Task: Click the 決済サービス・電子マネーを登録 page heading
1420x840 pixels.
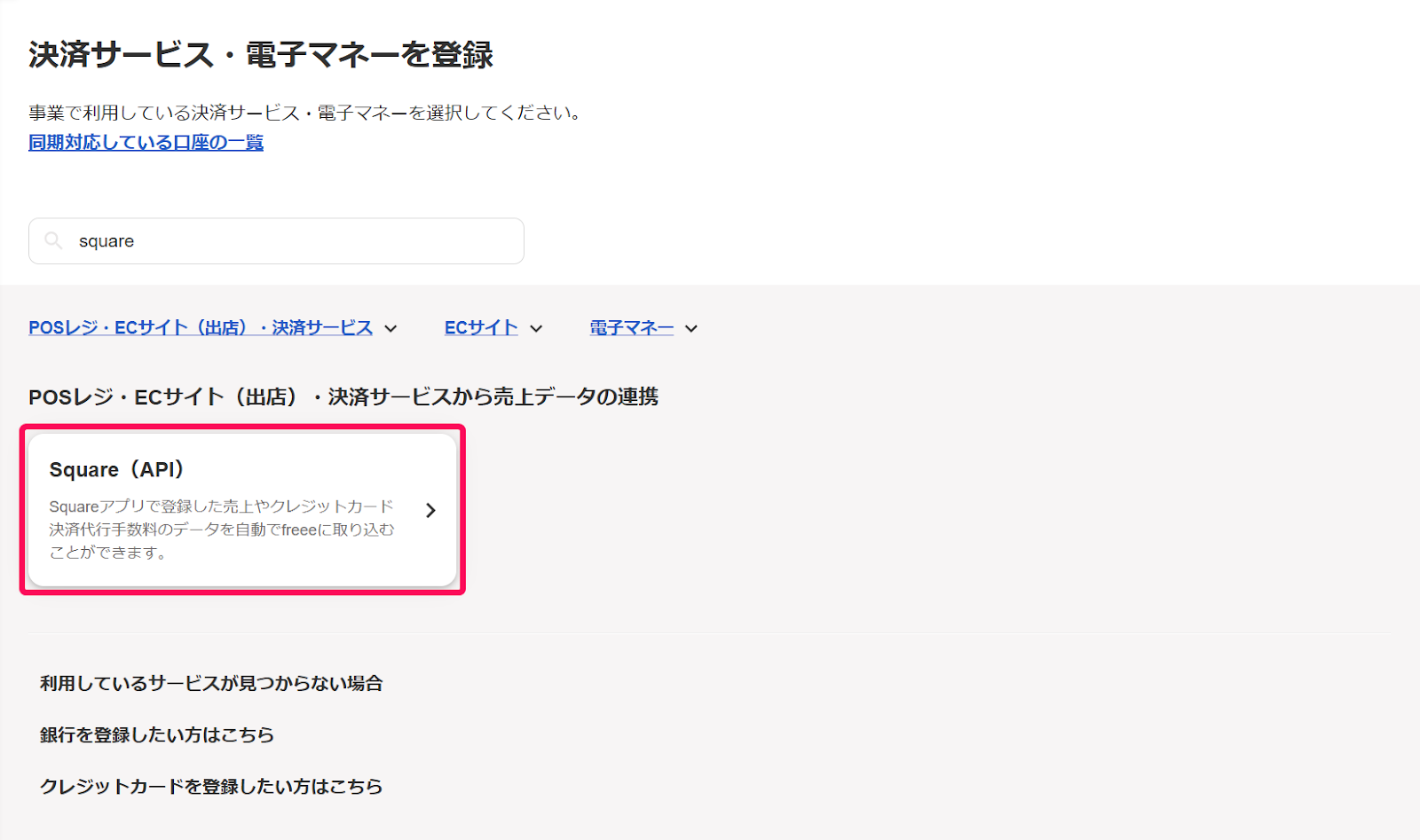Action: point(261,54)
